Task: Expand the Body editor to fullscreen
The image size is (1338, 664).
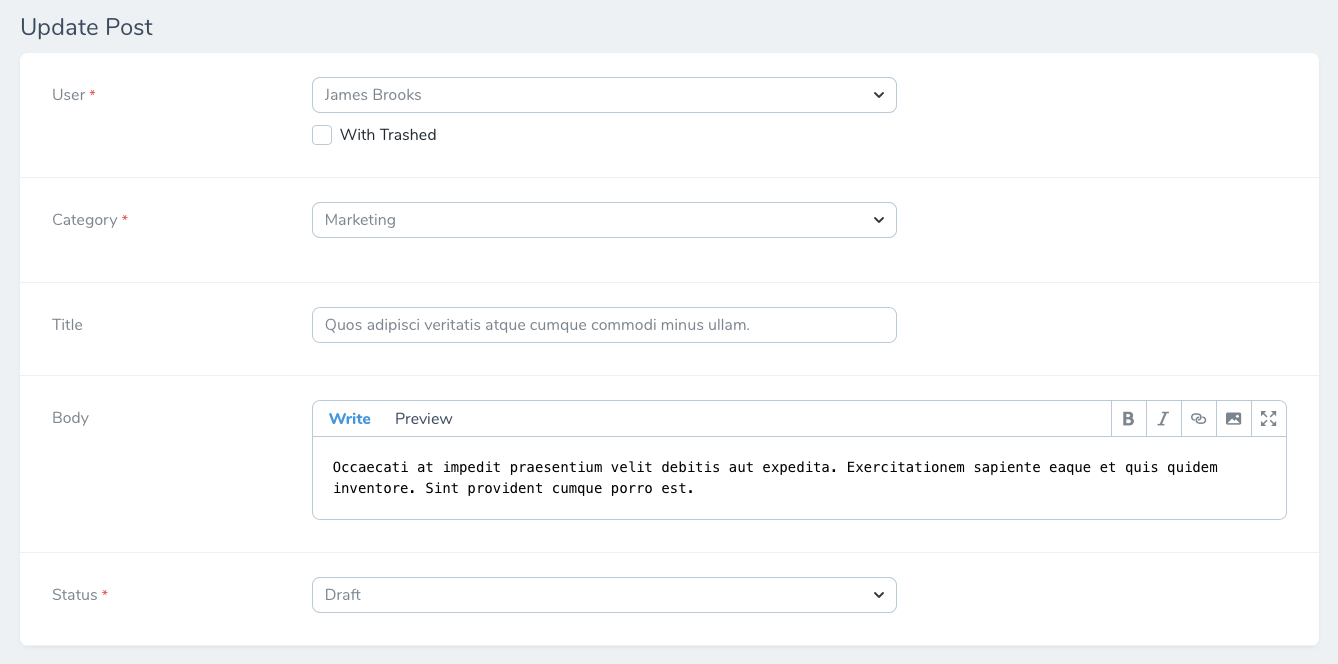Action: 1267,418
